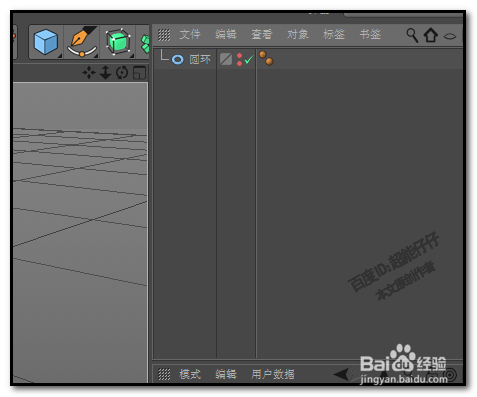Toggle the 圆环 green enable checkmark
Screen dimensions: 477x397
pyautogui.click(x=249, y=59)
